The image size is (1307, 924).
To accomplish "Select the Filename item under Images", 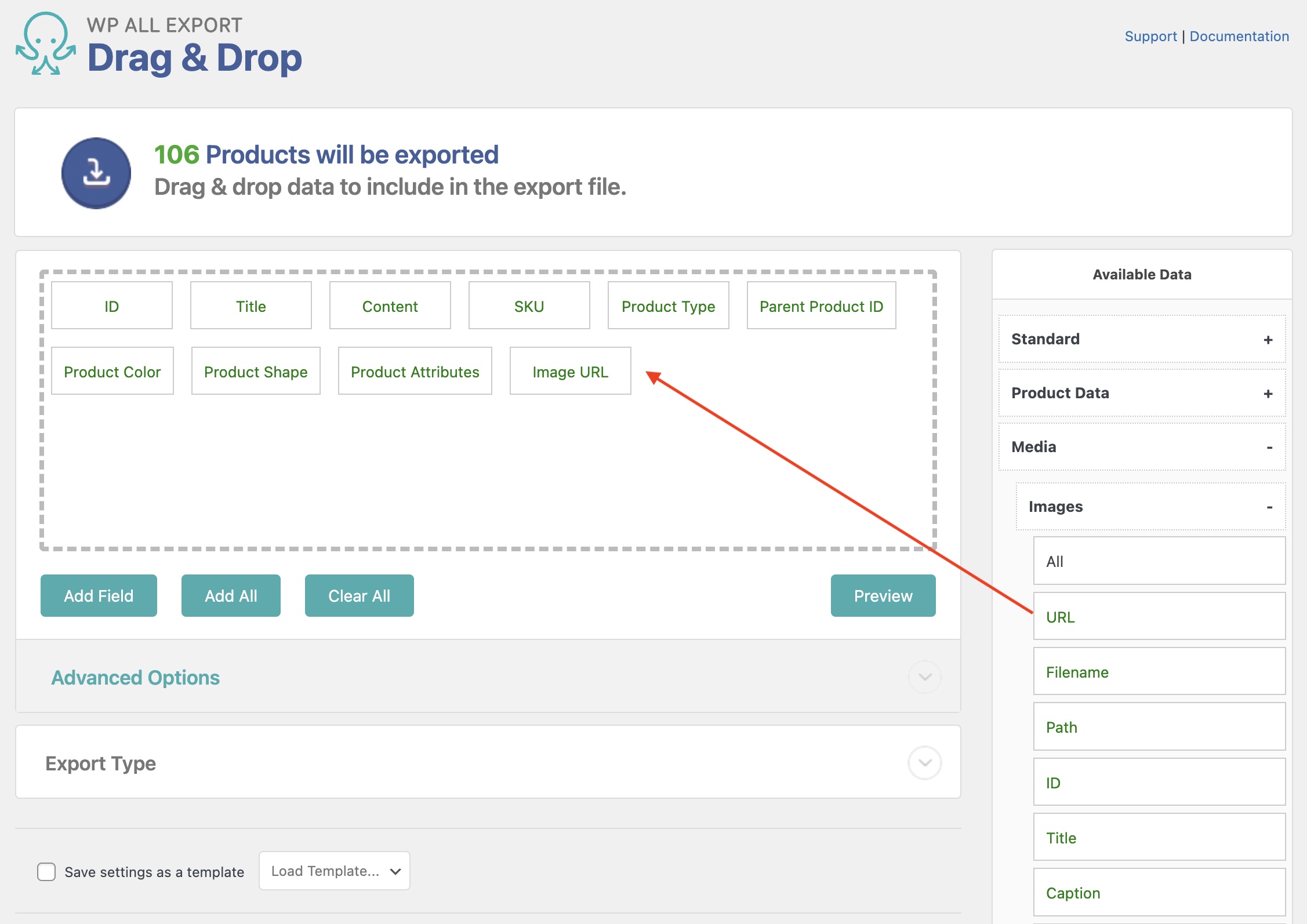I will point(1159,672).
